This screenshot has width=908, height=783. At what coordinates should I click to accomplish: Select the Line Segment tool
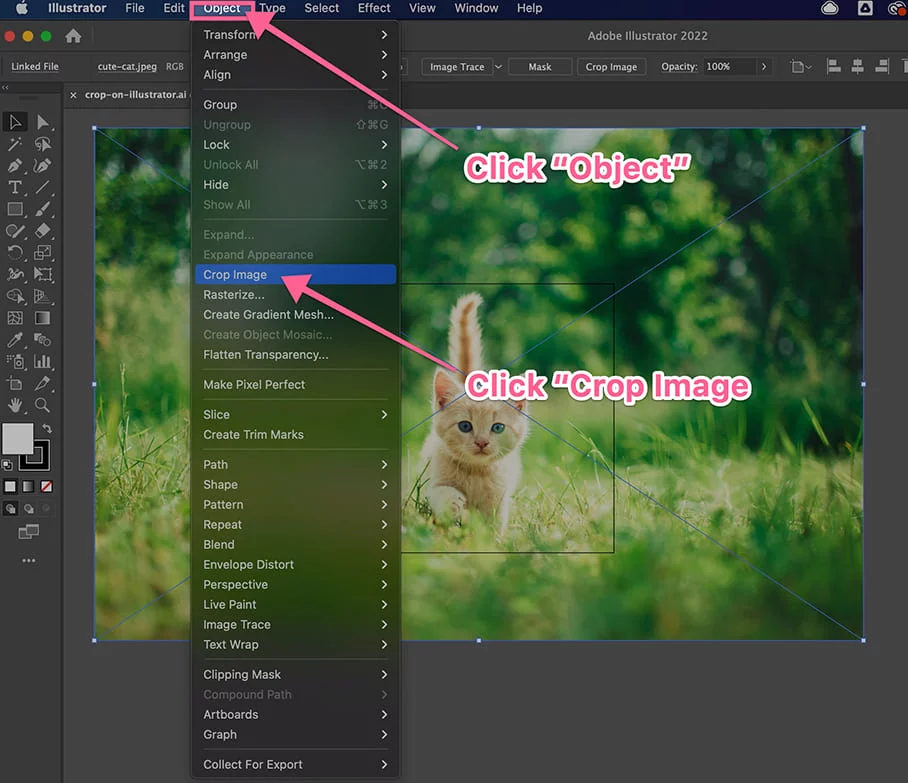tap(42, 187)
